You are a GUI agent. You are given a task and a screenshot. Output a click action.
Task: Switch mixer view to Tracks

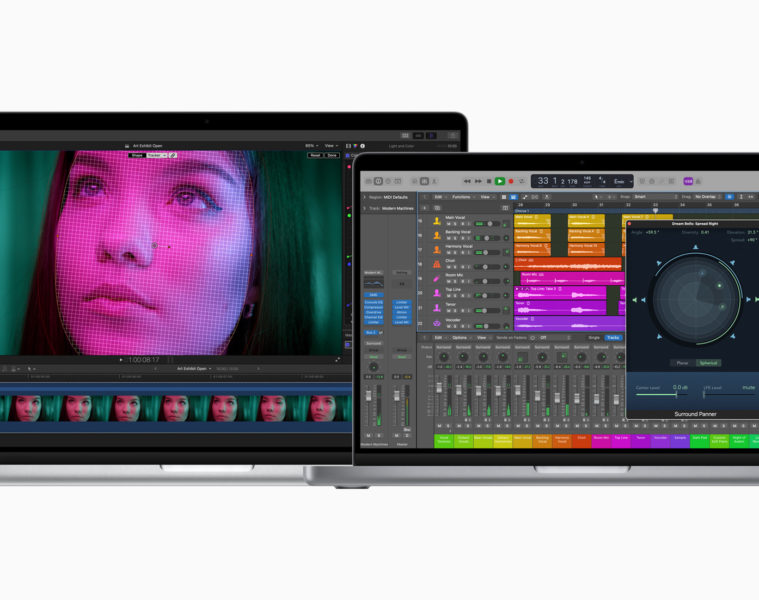click(613, 338)
